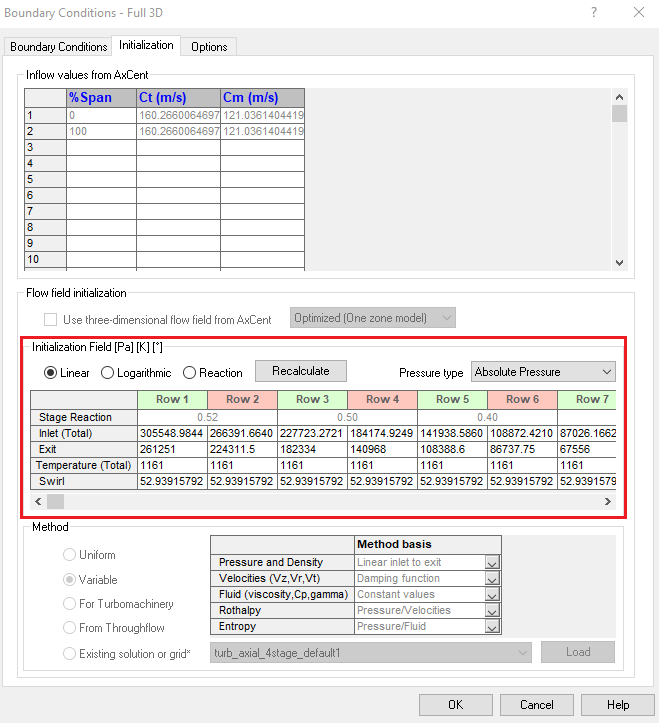Click Inlet (Total) value 305548.9844

point(172,433)
